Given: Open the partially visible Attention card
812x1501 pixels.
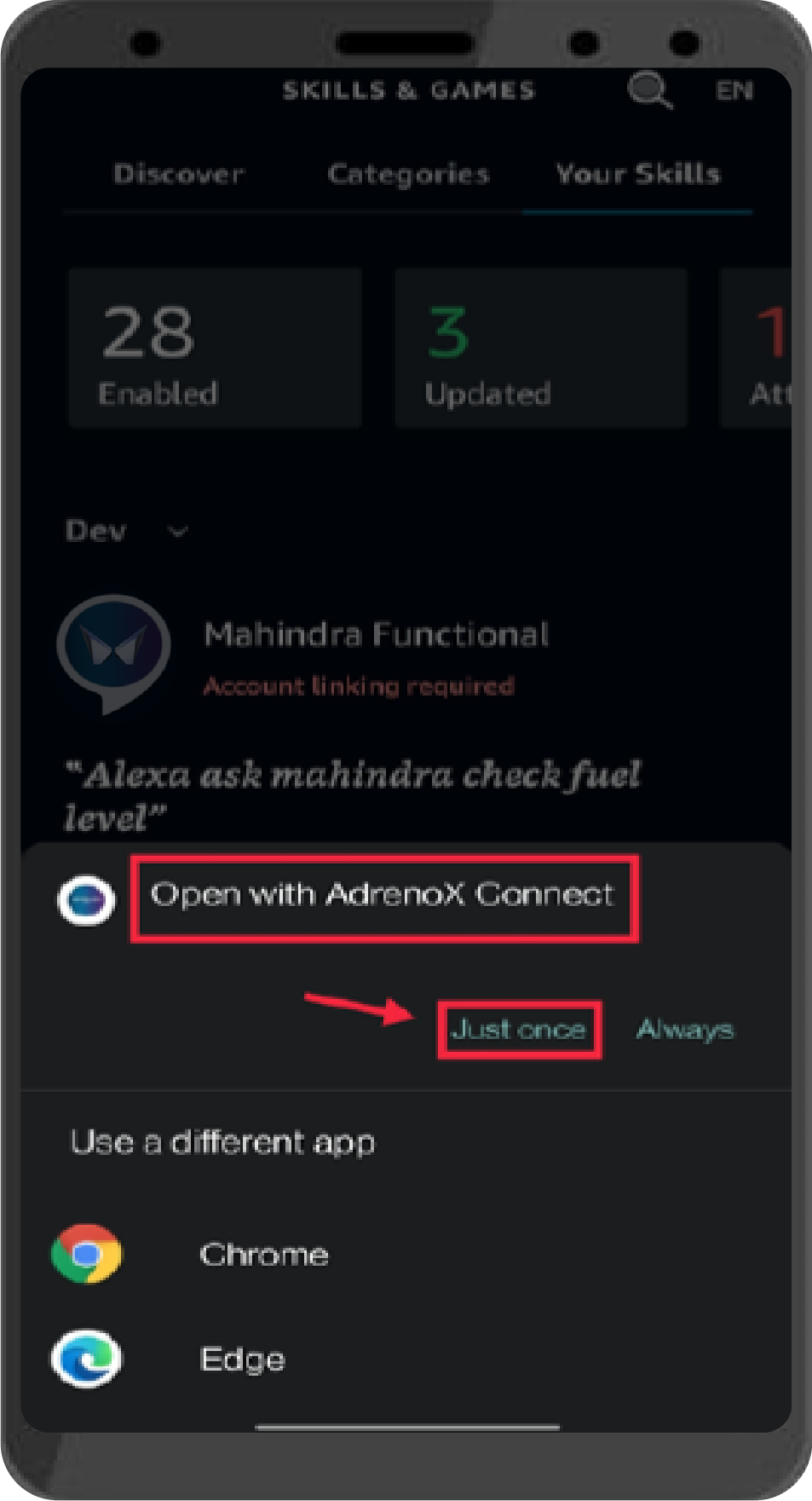Looking at the screenshot, I should click(x=757, y=348).
